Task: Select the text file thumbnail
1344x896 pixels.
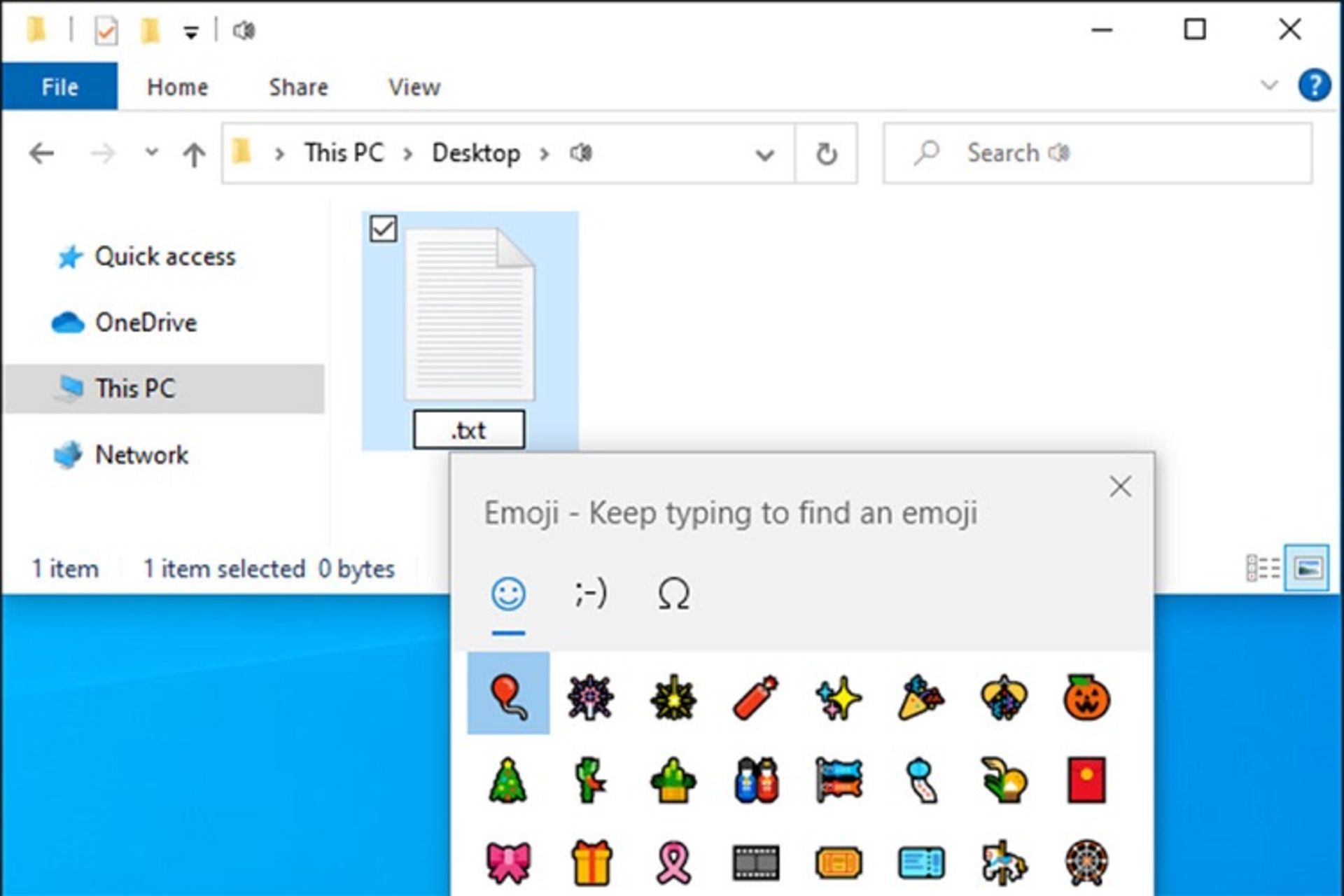Action: point(470,314)
